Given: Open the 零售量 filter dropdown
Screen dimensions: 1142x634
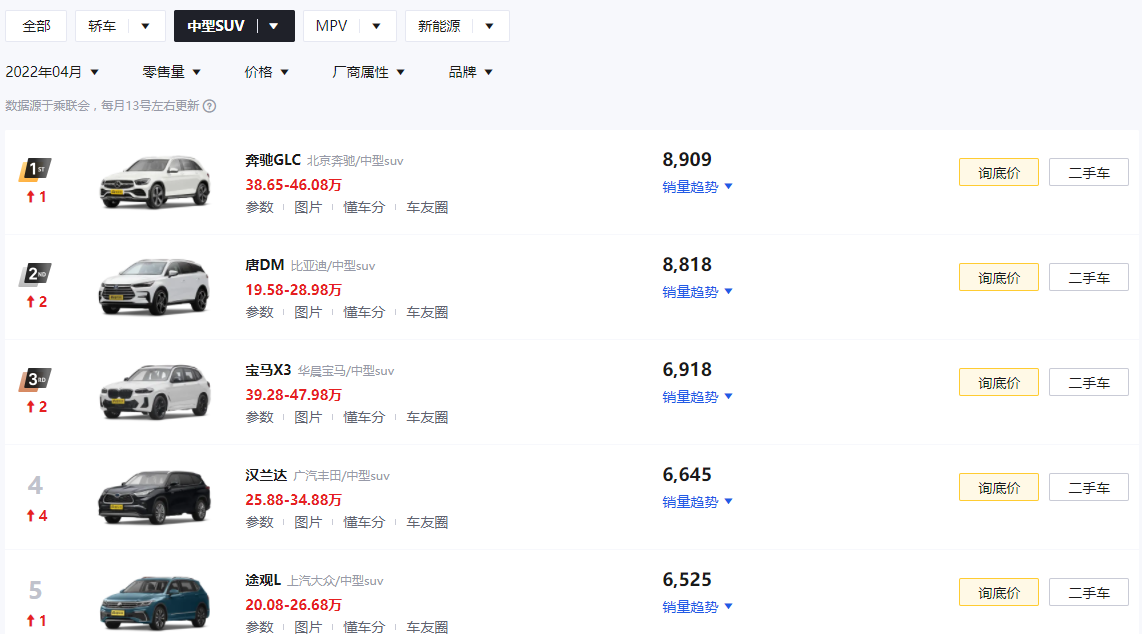Looking at the screenshot, I should pos(171,72).
